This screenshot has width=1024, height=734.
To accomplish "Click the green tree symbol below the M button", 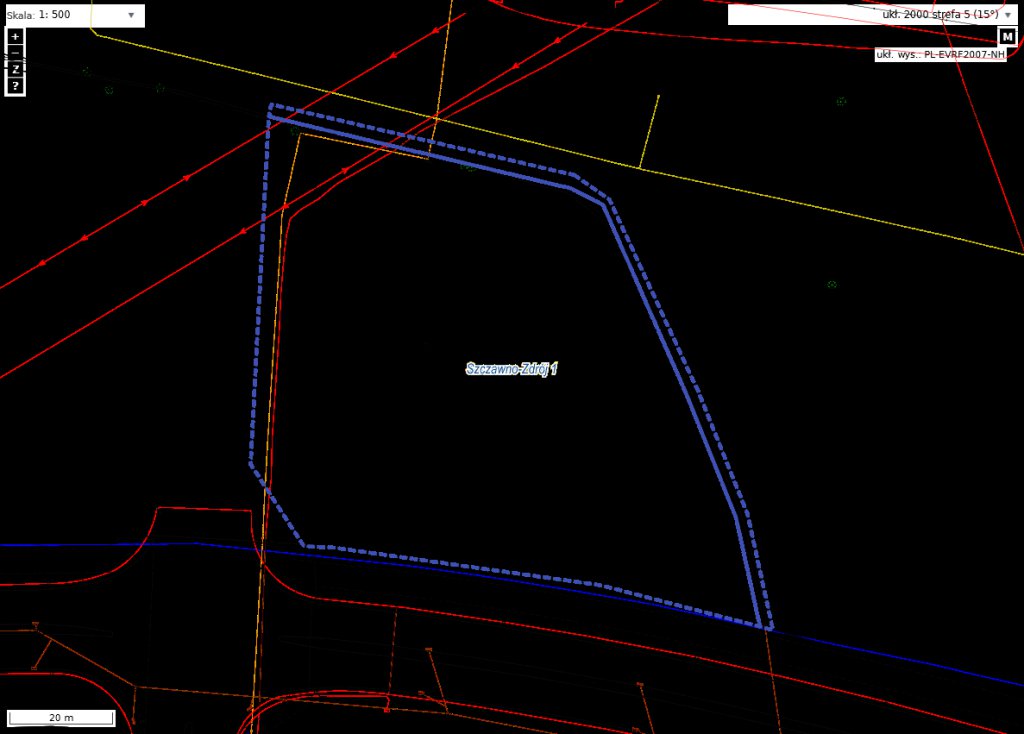I will pyautogui.click(x=841, y=101).
